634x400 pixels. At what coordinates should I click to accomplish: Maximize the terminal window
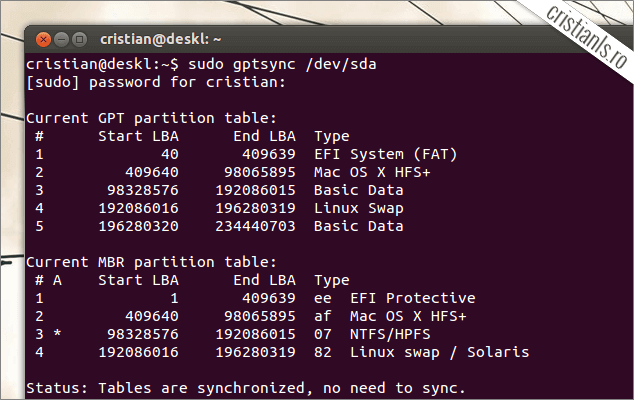pyautogui.click(x=79, y=40)
